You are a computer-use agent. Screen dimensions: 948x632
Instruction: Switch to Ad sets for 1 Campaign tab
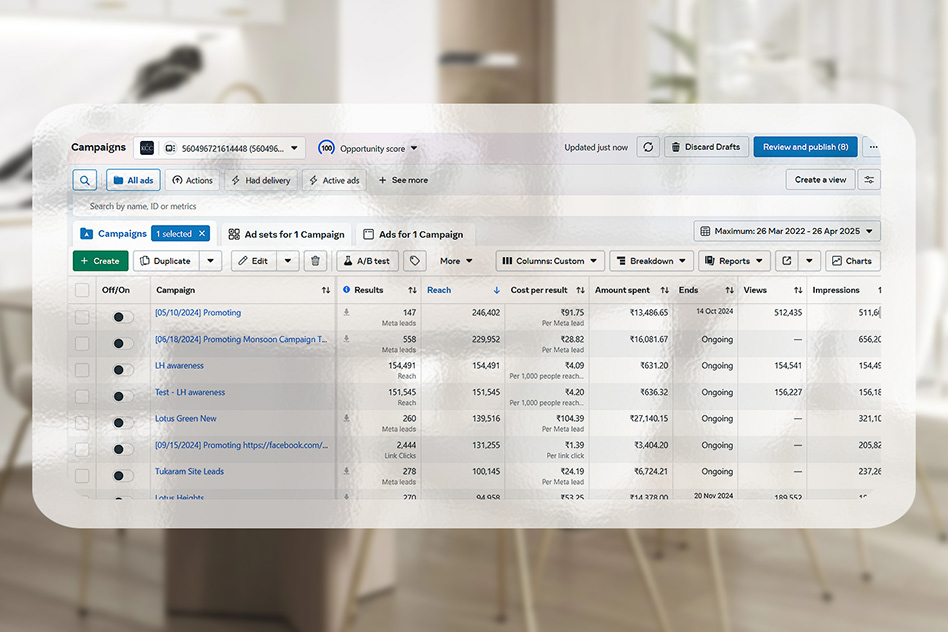[x=287, y=234]
